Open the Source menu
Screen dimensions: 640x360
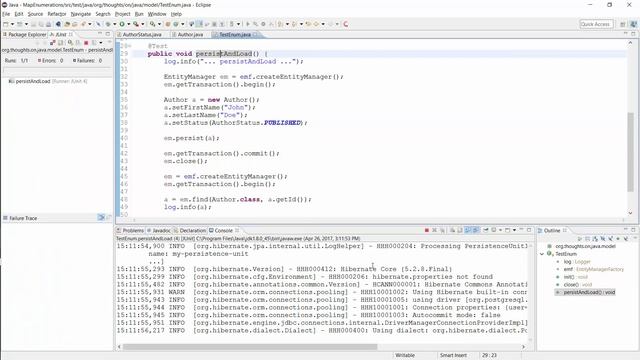(35, 14)
